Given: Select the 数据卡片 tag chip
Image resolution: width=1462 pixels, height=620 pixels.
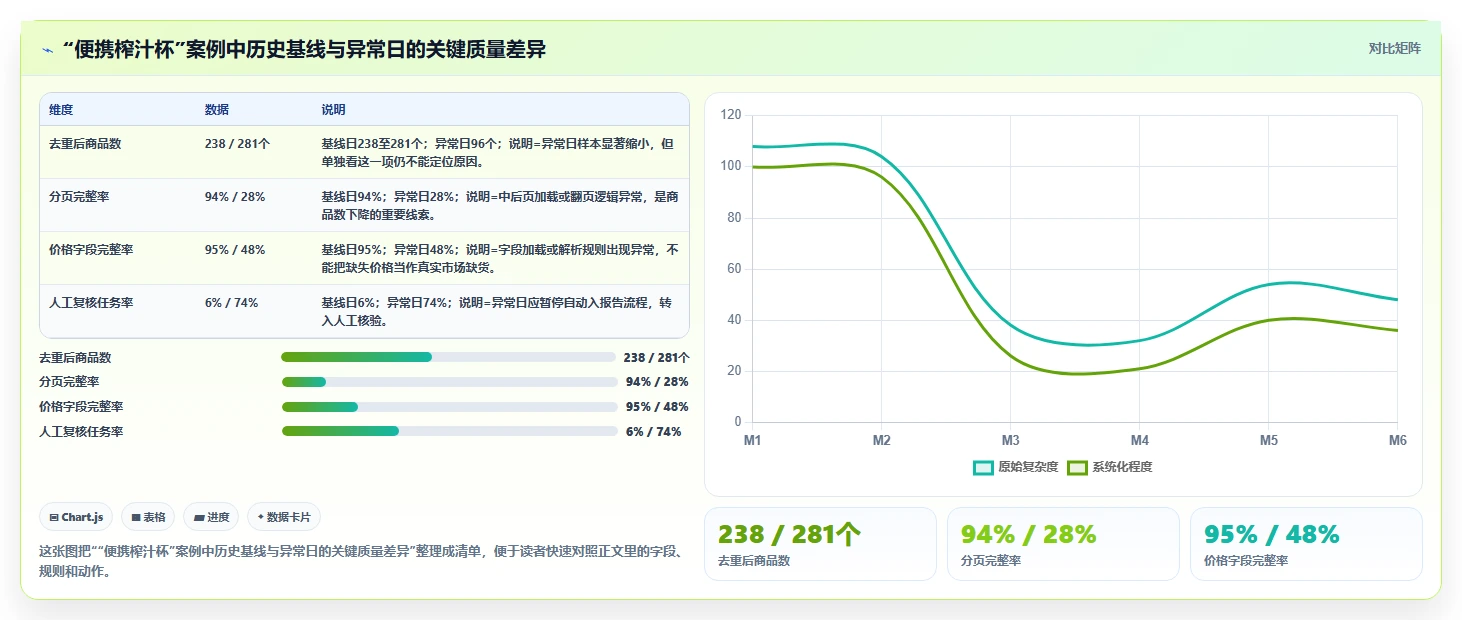Looking at the screenshot, I should pos(284,517).
